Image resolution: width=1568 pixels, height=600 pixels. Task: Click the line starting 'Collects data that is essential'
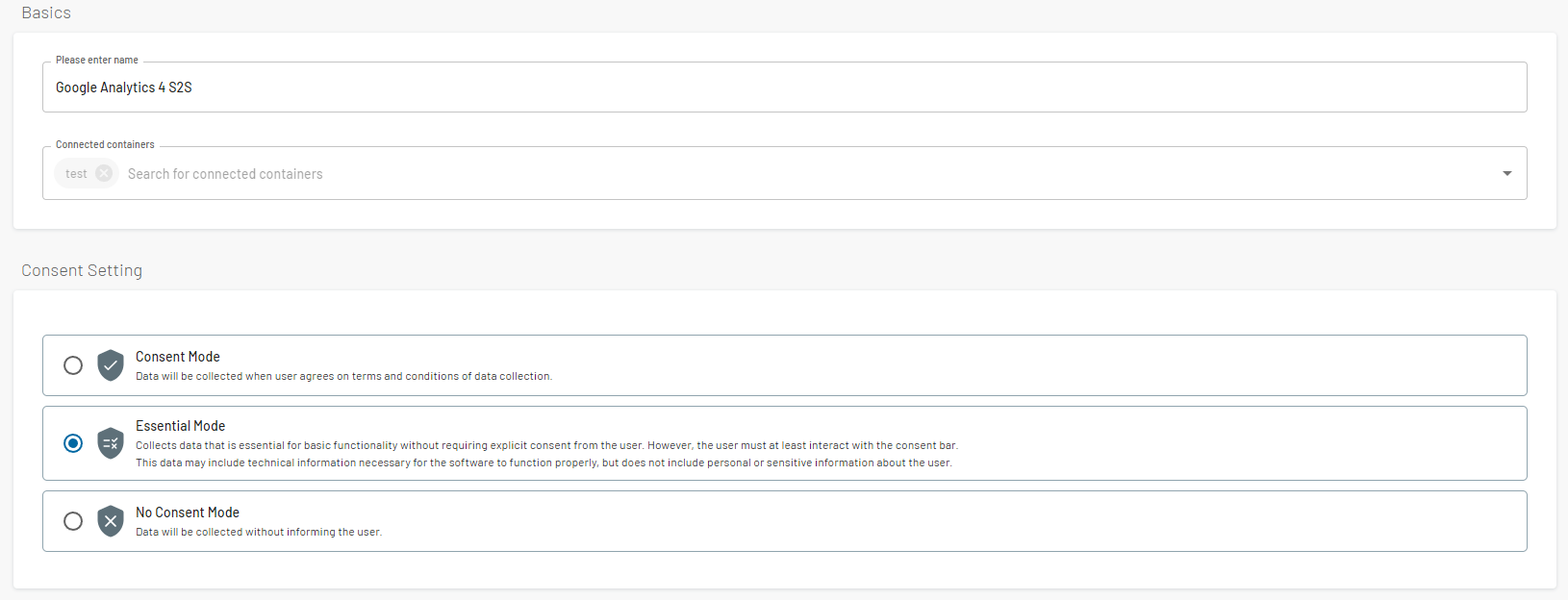coord(546,445)
